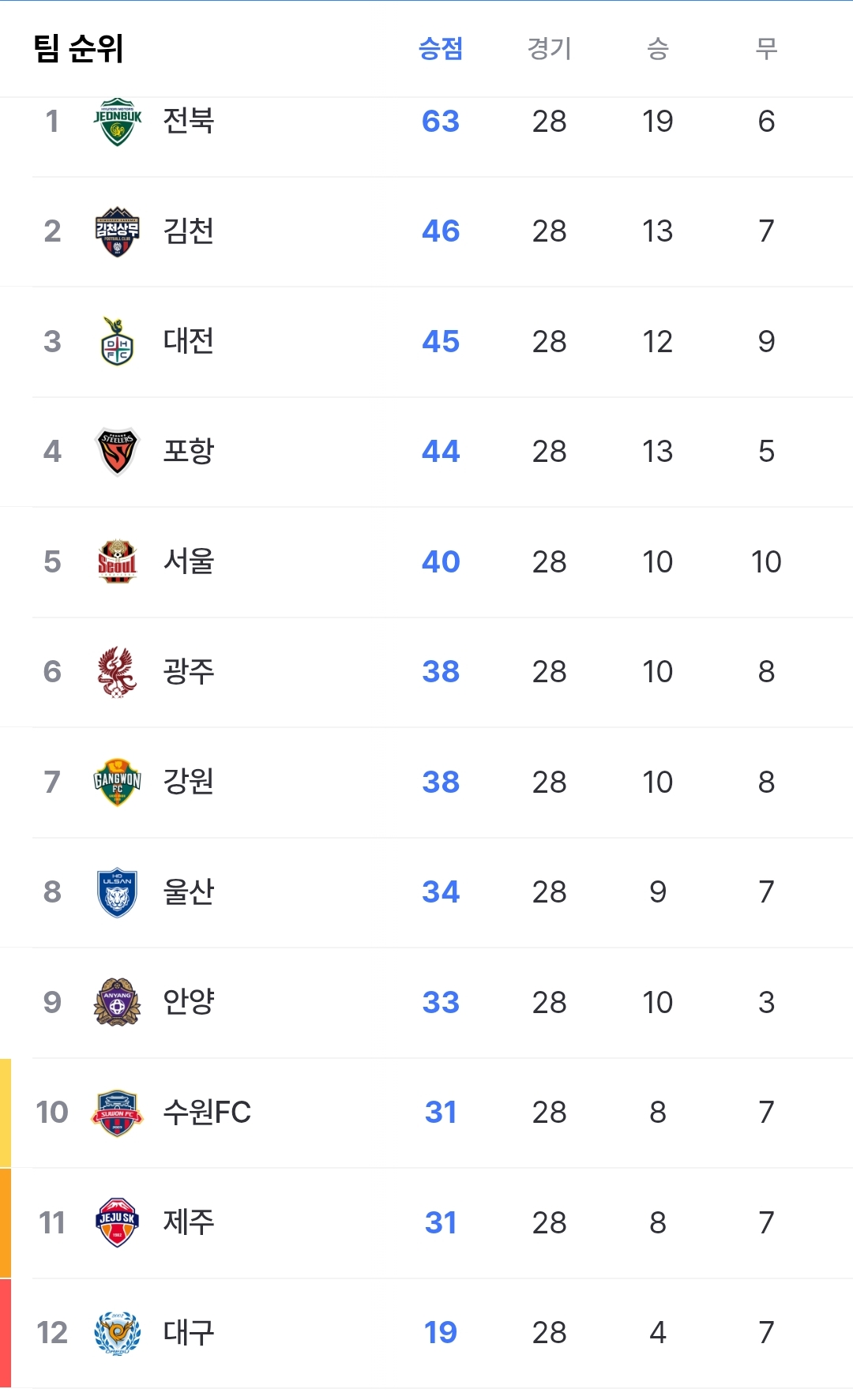Click 울산's 34 points value
Image resolution: width=853 pixels, height=1400 pixels.
pyautogui.click(x=441, y=892)
